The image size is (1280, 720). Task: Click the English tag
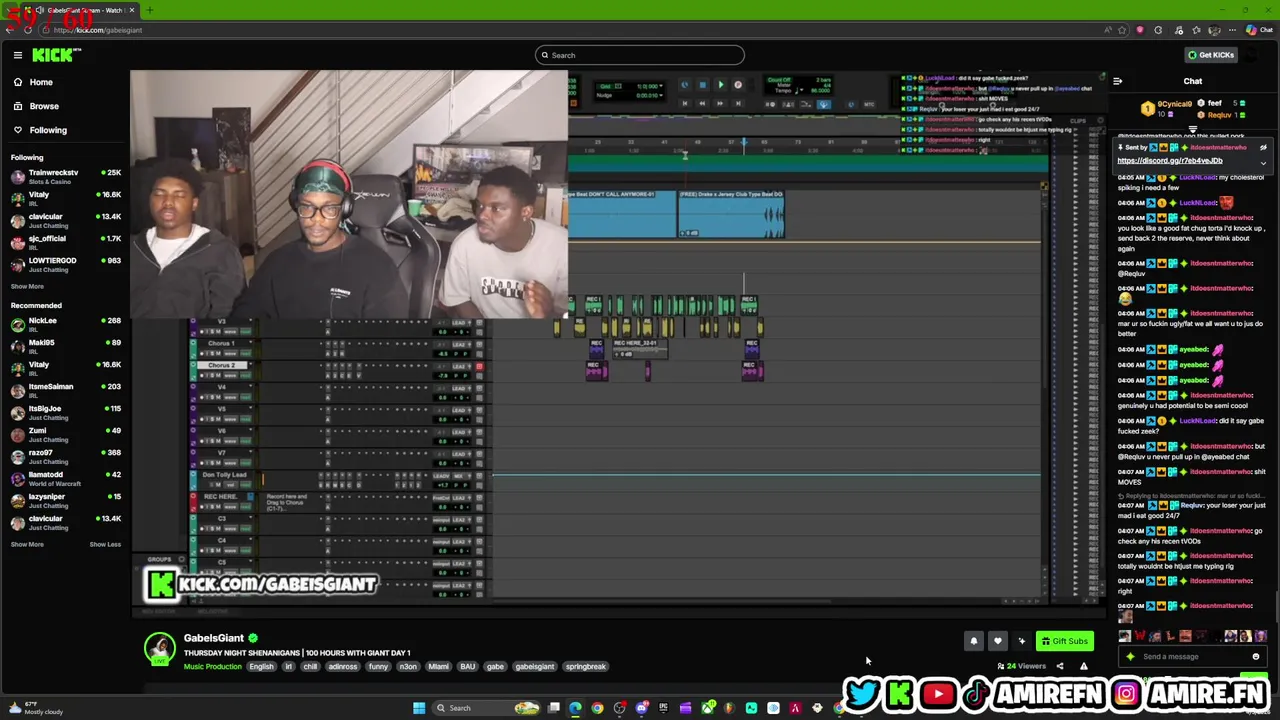tap(261, 666)
